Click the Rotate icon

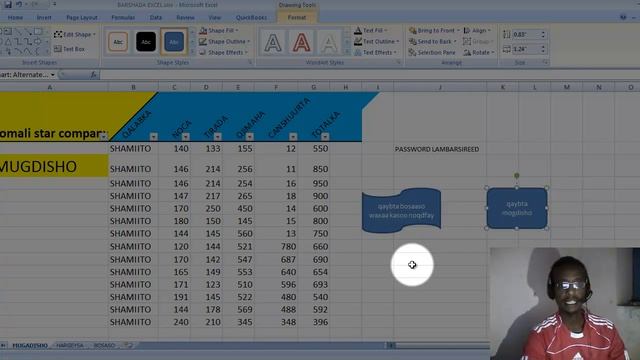467,53
